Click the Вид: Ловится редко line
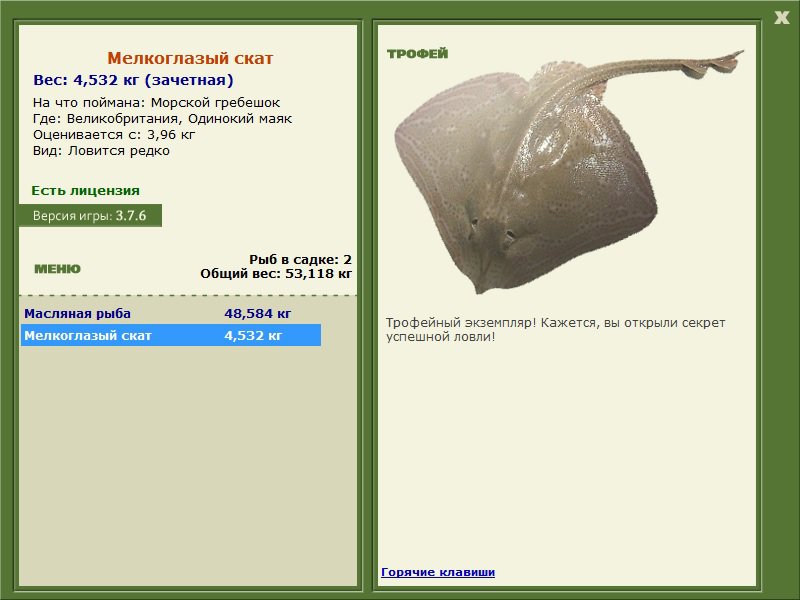Viewport: 800px width, 600px height. pyautogui.click(x=101, y=151)
